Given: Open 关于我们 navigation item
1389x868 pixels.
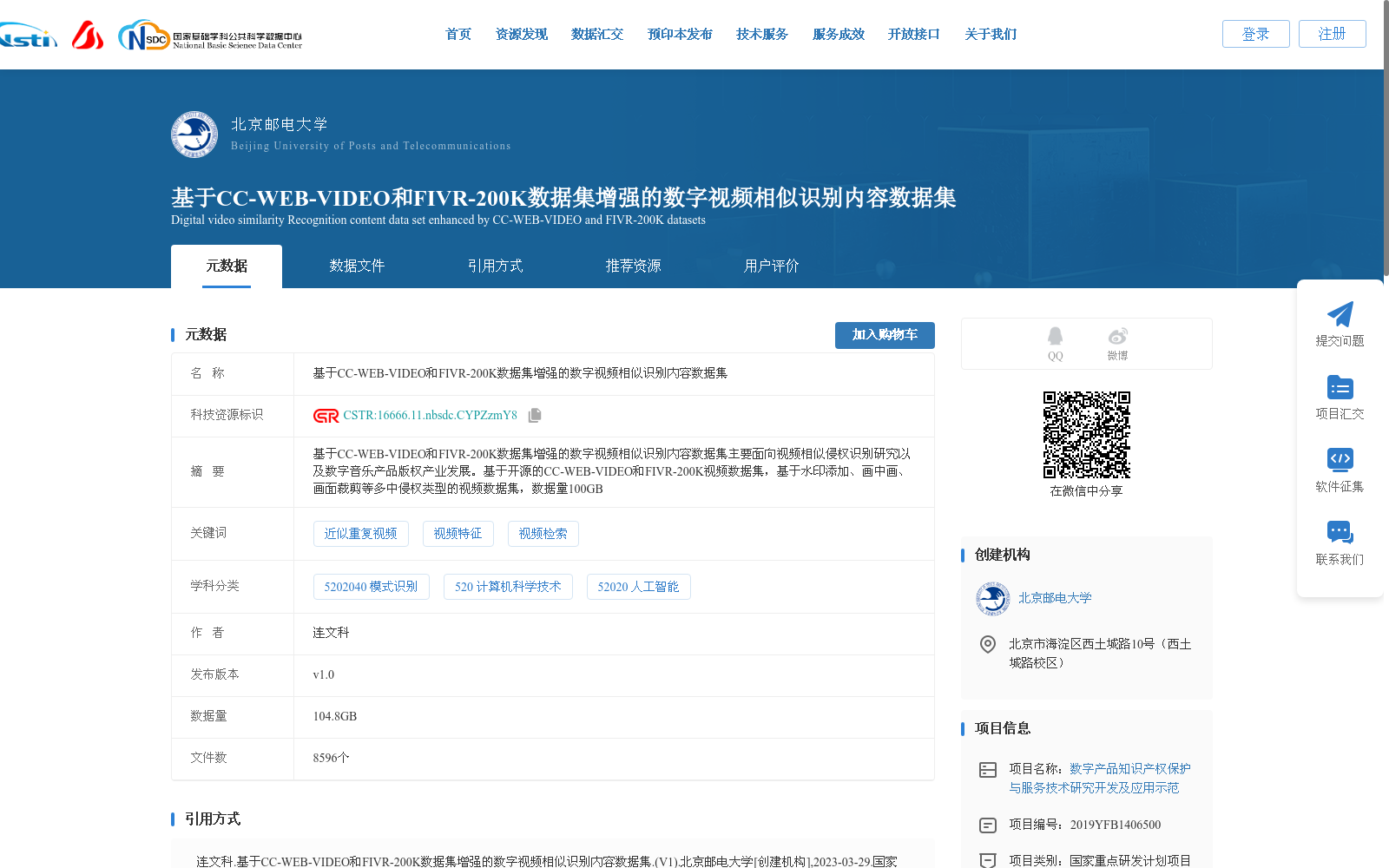Looking at the screenshot, I should [x=991, y=35].
